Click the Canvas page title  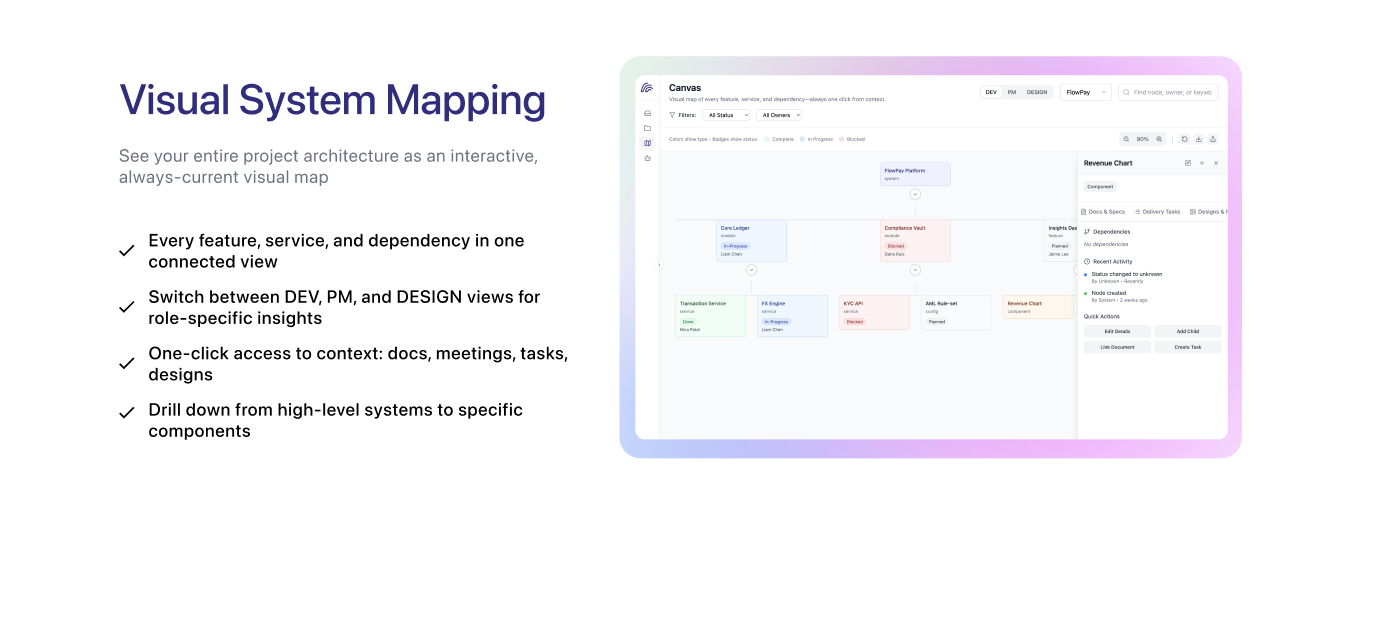(685, 88)
